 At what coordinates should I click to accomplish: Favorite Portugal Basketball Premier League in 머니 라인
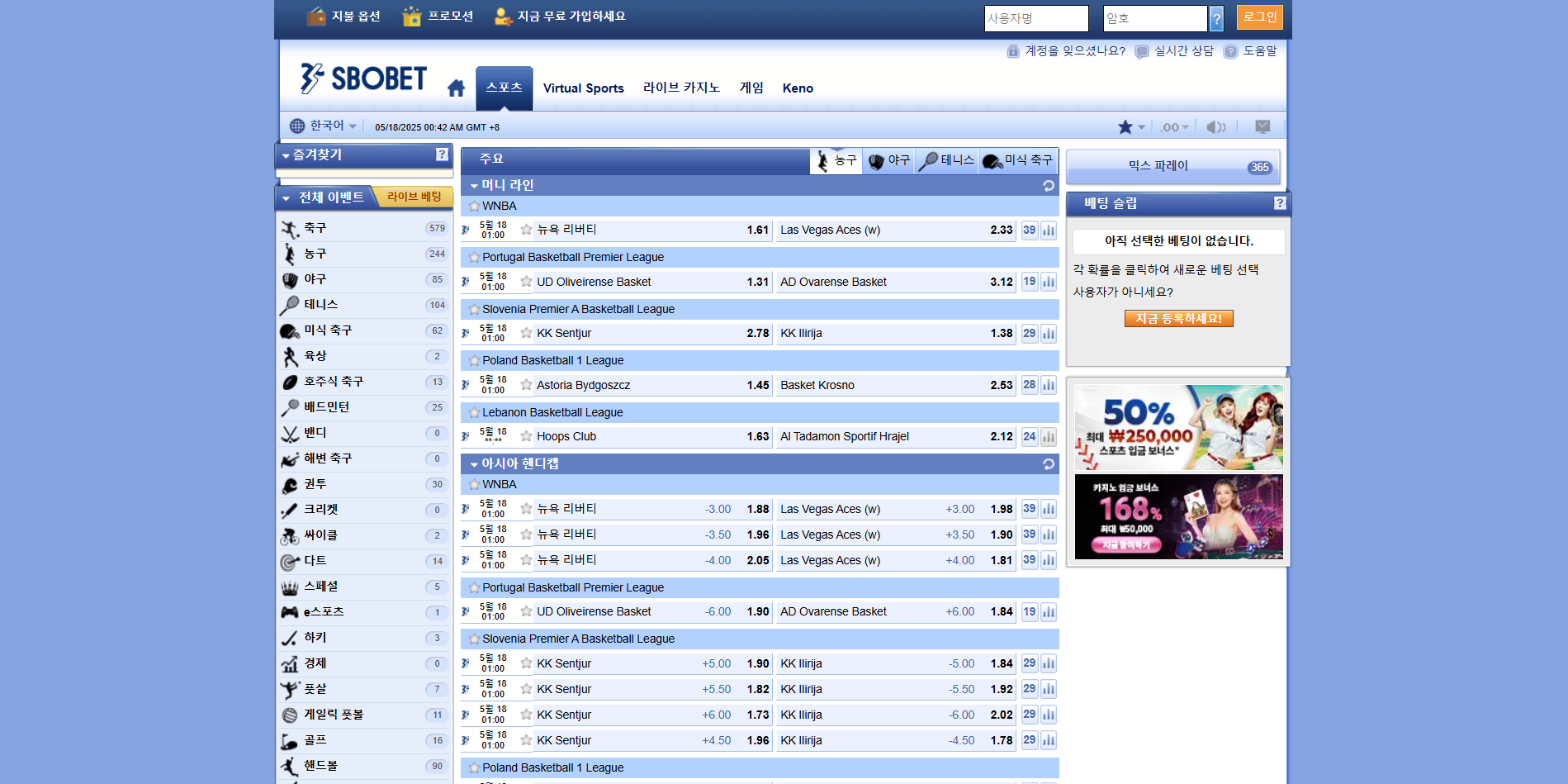click(x=474, y=258)
